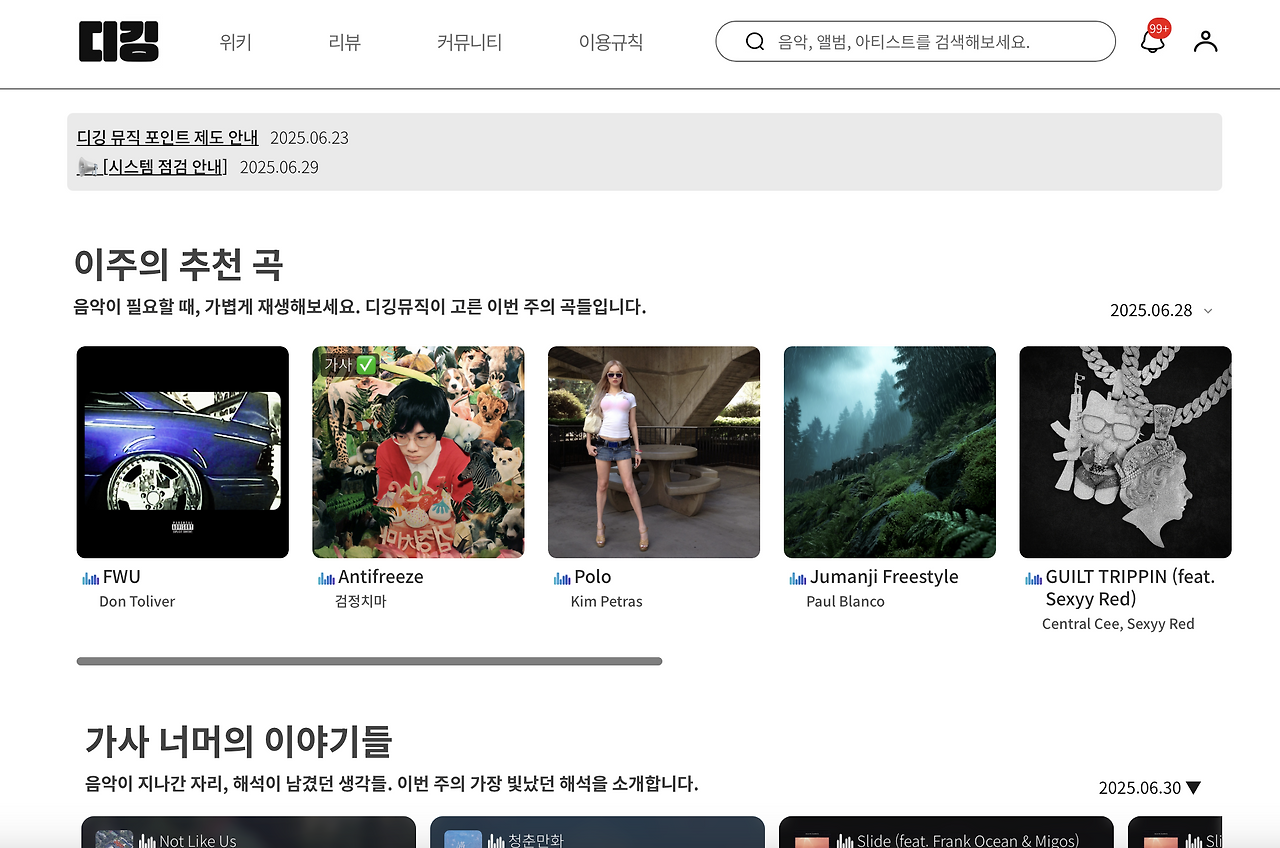Screen dimensions: 1280x848
Task: Open the 디깅 뮤직 포인트 제도 안내 notice
Action: tap(168, 137)
